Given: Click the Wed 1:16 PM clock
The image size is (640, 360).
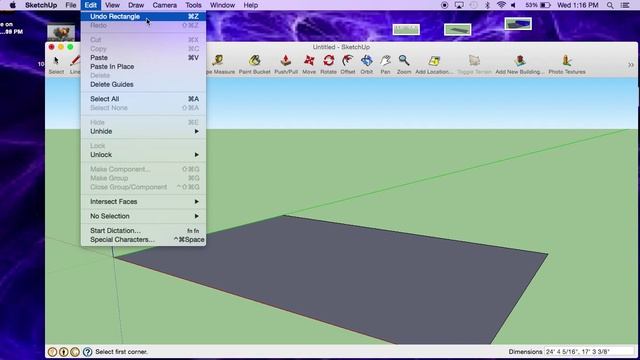Looking at the screenshot, I should pos(578,5).
